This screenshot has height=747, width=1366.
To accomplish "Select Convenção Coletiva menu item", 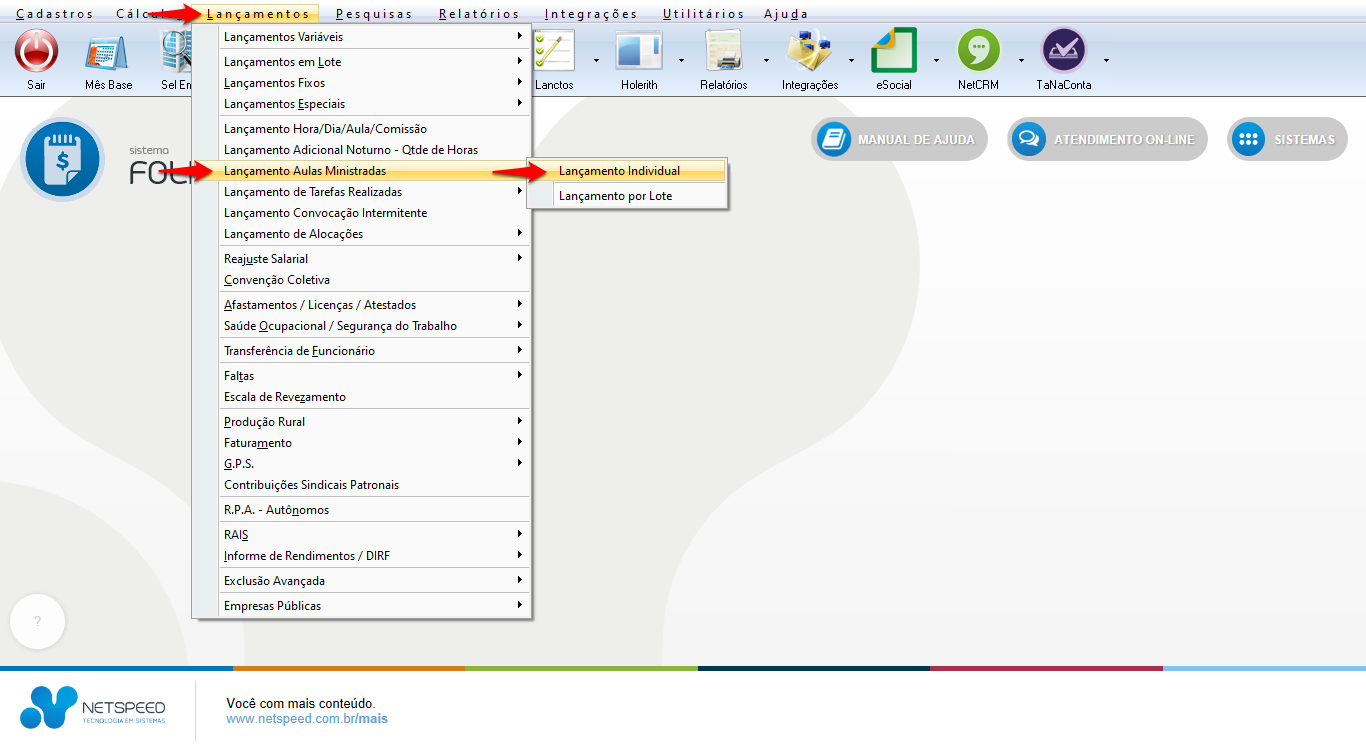I will [277, 280].
